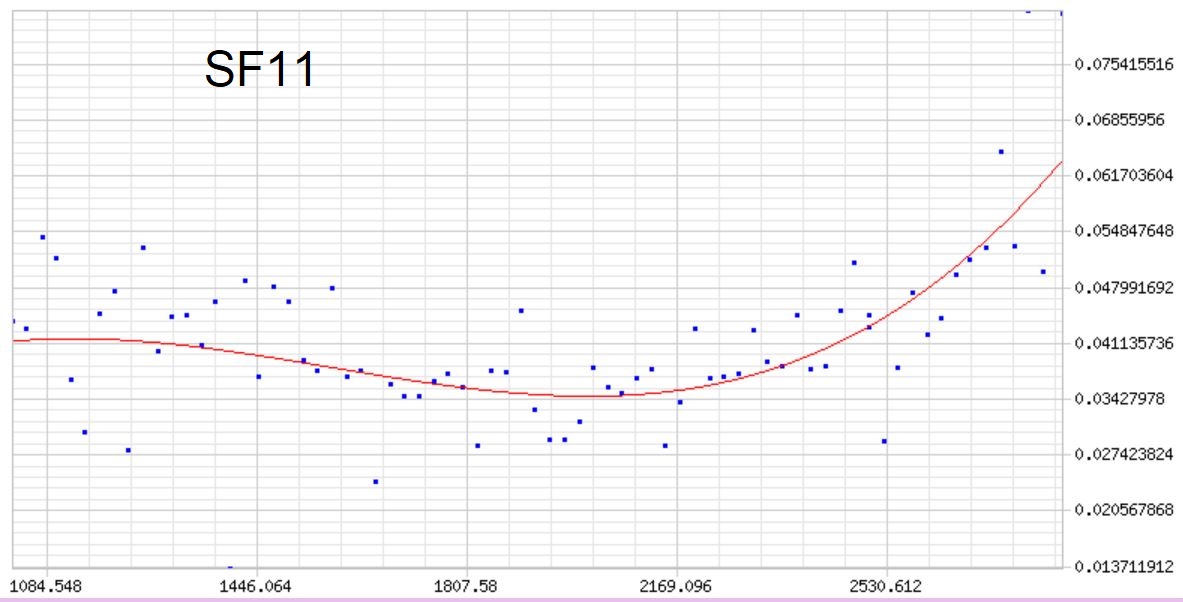Click the 1446.064 x-axis label
Screen dimensions: 1183x602
(257, 585)
